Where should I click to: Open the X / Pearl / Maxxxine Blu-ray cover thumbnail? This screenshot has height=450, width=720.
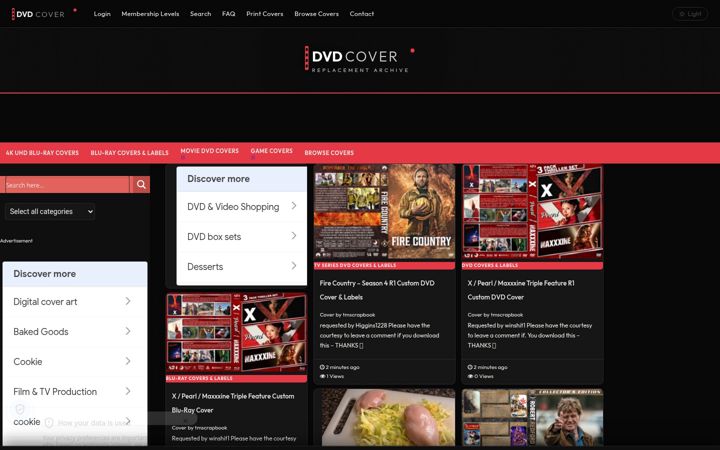[x=236, y=333]
